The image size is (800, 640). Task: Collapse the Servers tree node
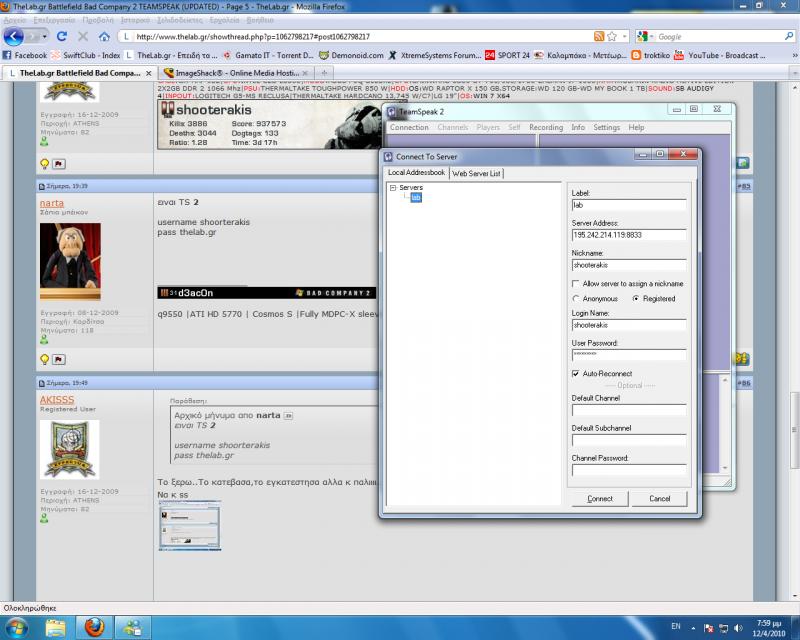click(393, 188)
